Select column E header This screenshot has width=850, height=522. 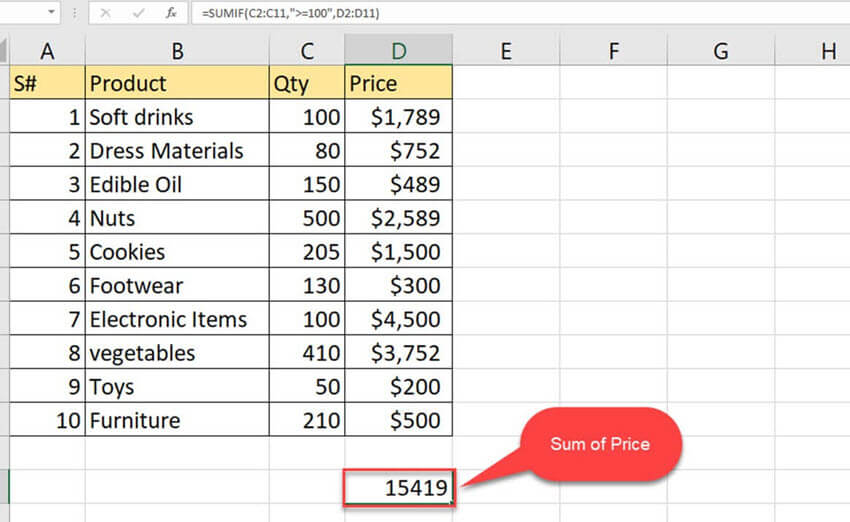tap(505, 50)
